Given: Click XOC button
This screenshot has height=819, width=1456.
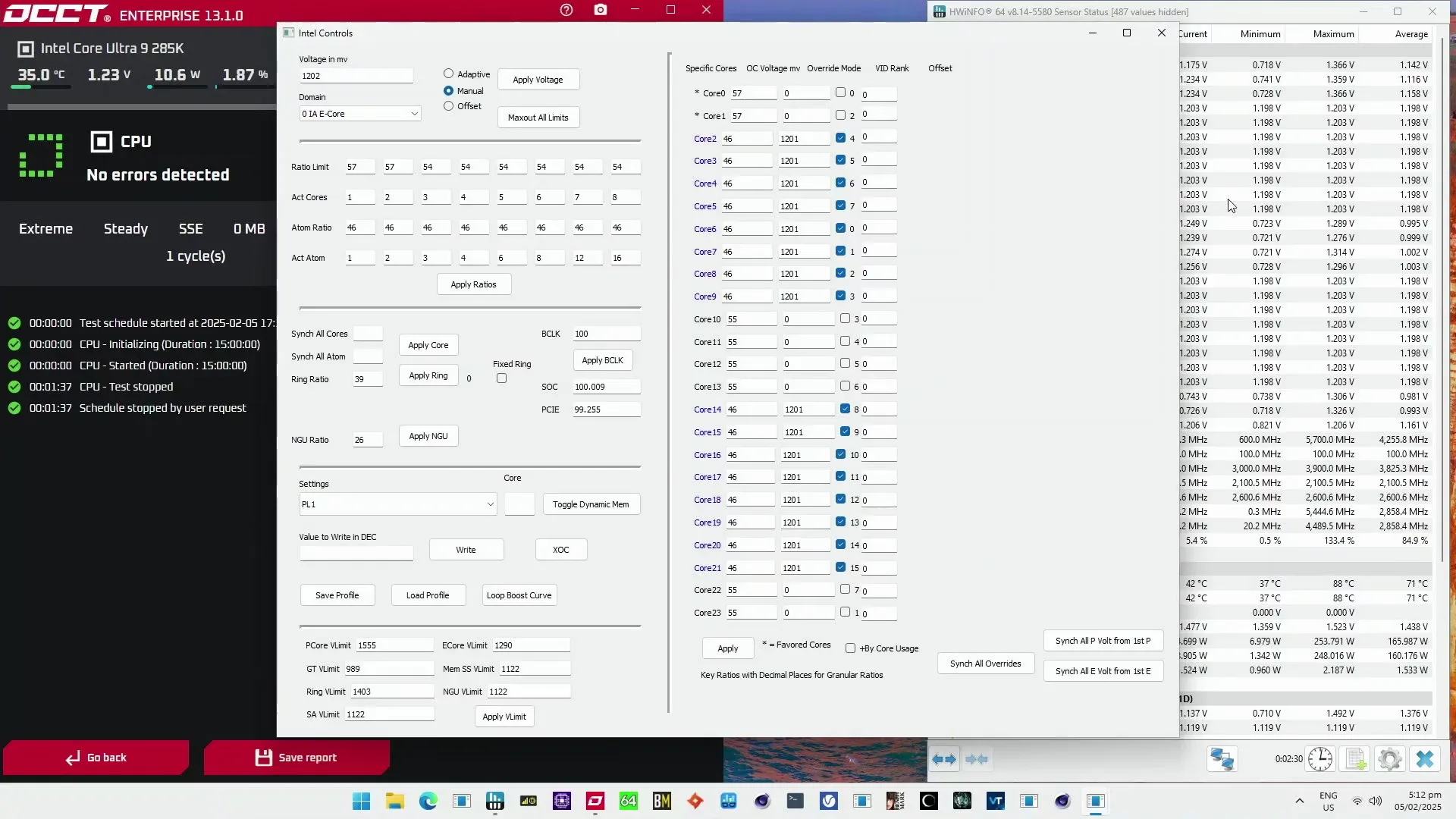Looking at the screenshot, I should tap(560, 550).
